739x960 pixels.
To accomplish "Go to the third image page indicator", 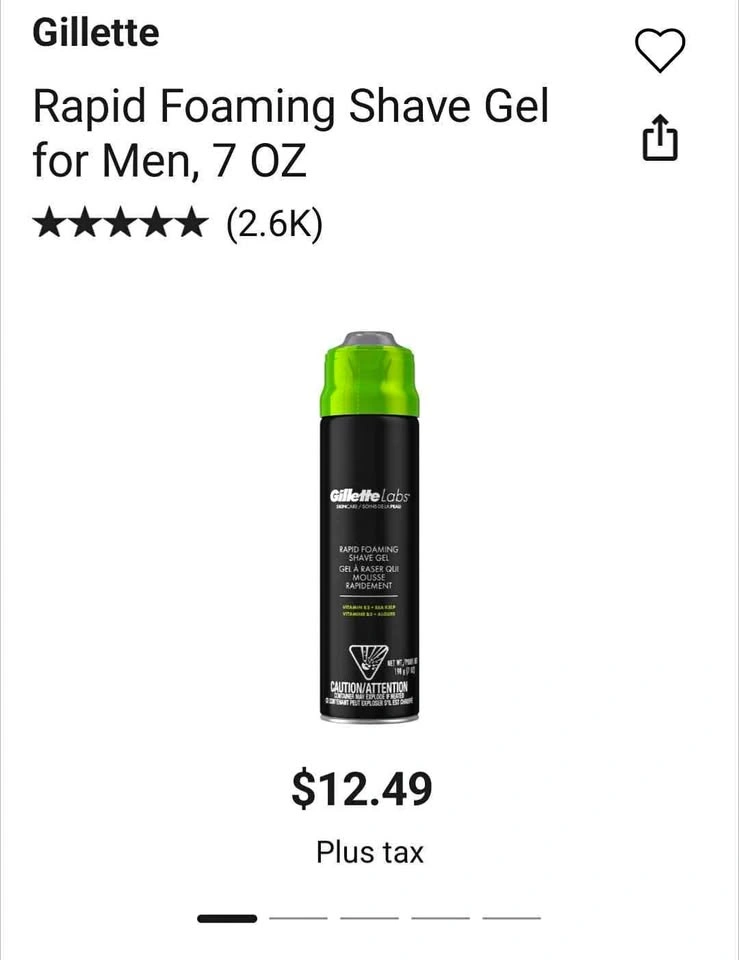I will (x=369, y=918).
